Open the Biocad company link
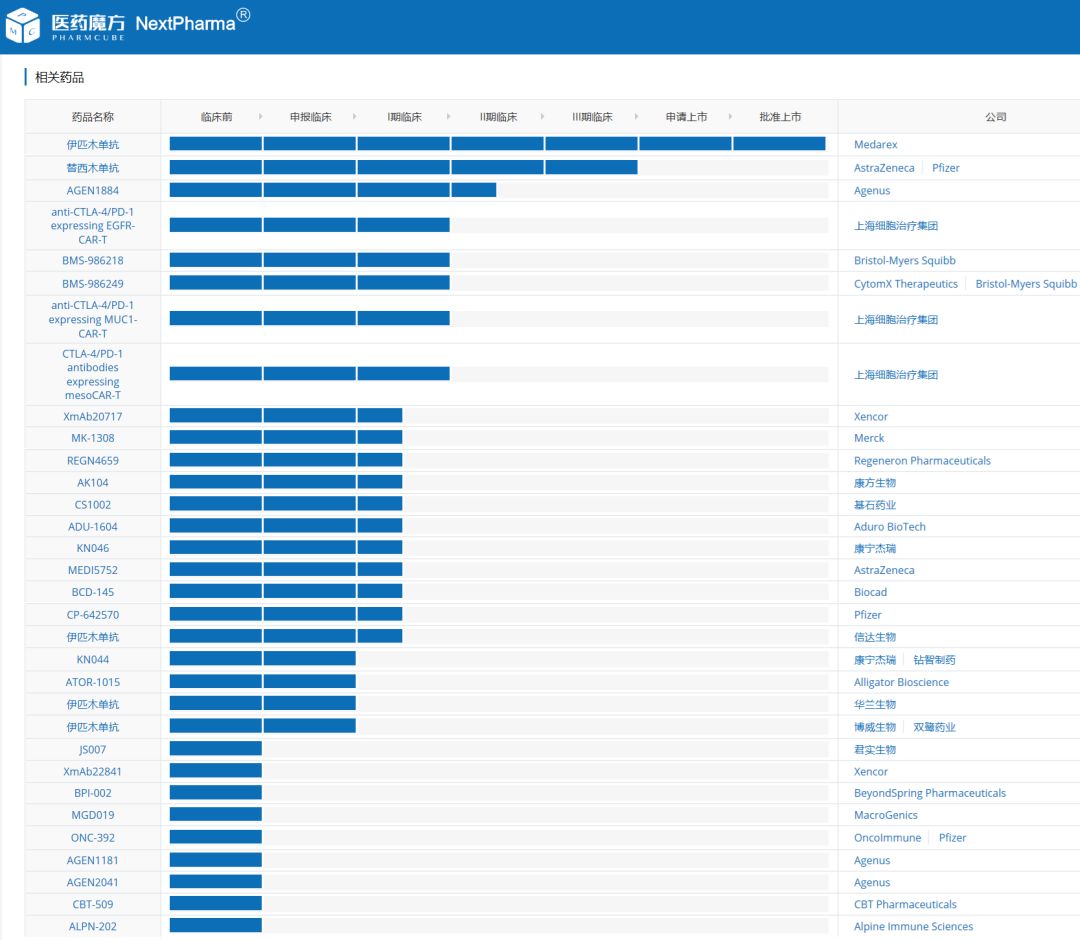Screen dimensions: 1080x940 870,592
